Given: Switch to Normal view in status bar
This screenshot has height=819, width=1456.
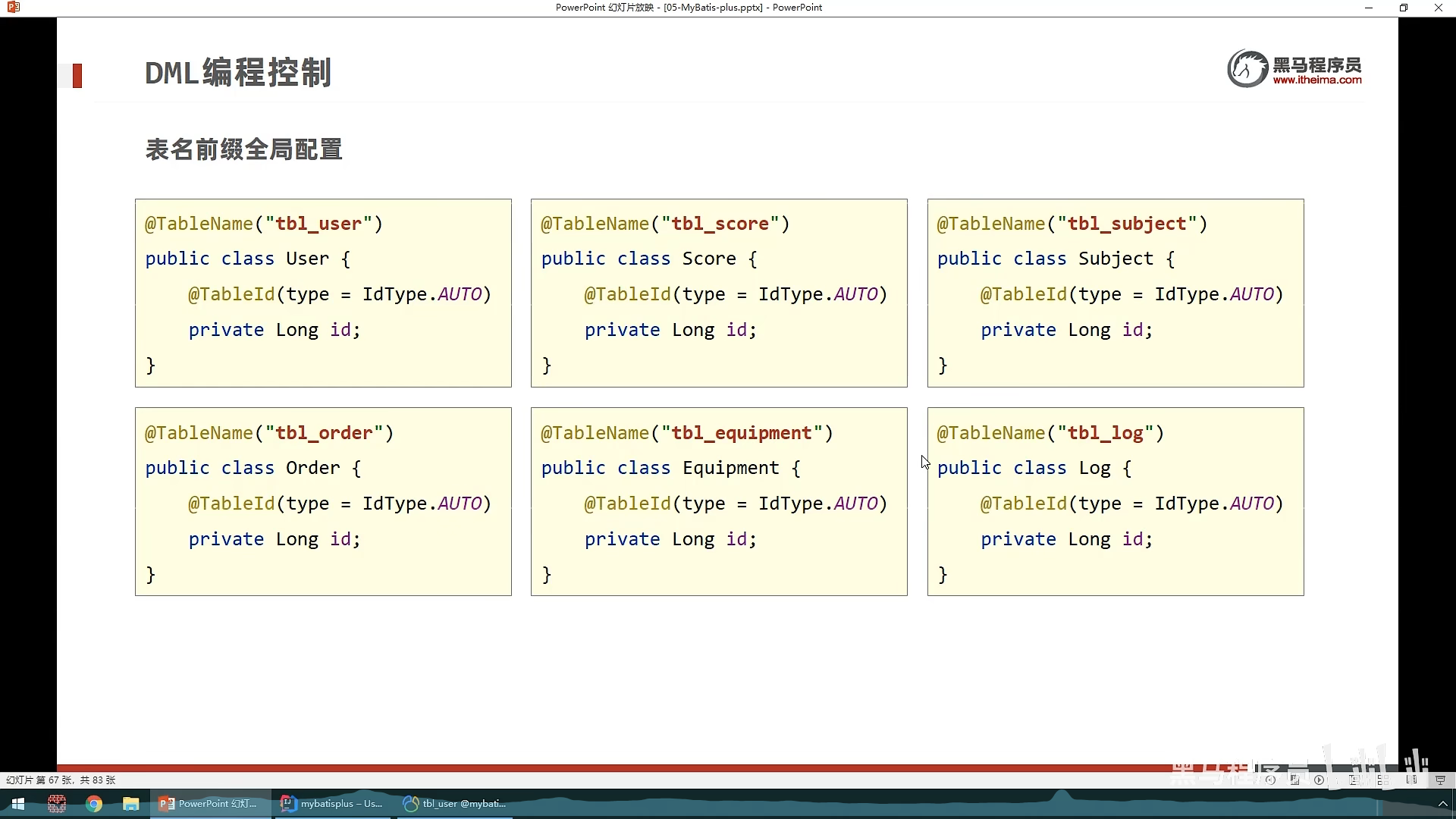Looking at the screenshot, I should 1354,780.
